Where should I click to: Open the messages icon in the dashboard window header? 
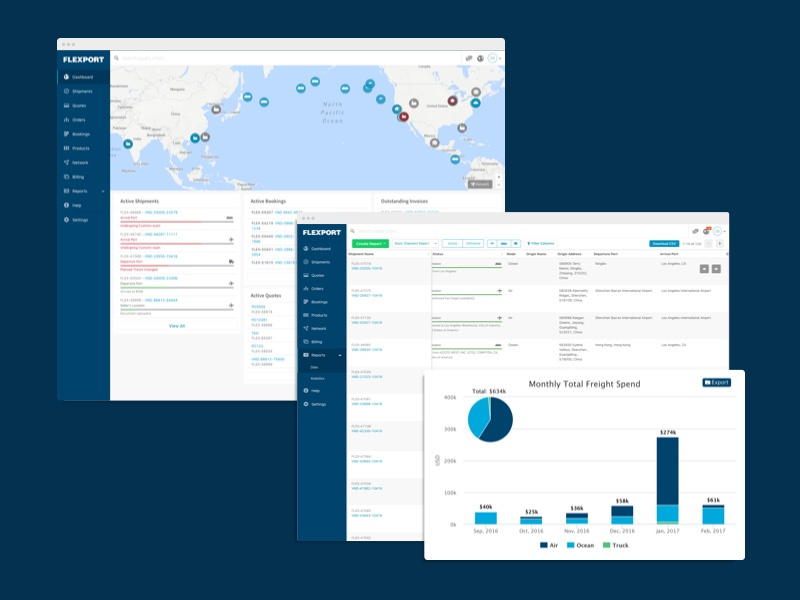coord(469,58)
